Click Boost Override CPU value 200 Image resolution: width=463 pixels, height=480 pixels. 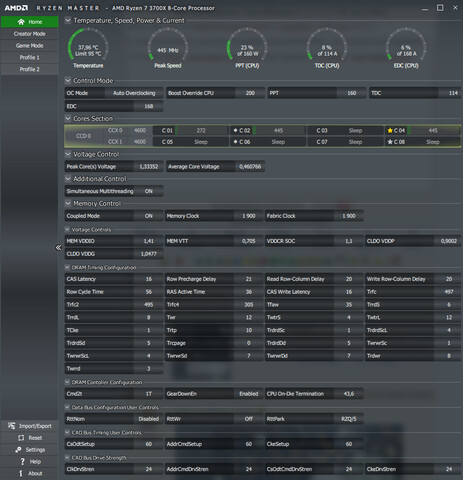pyautogui.click(x=250, y=93)
